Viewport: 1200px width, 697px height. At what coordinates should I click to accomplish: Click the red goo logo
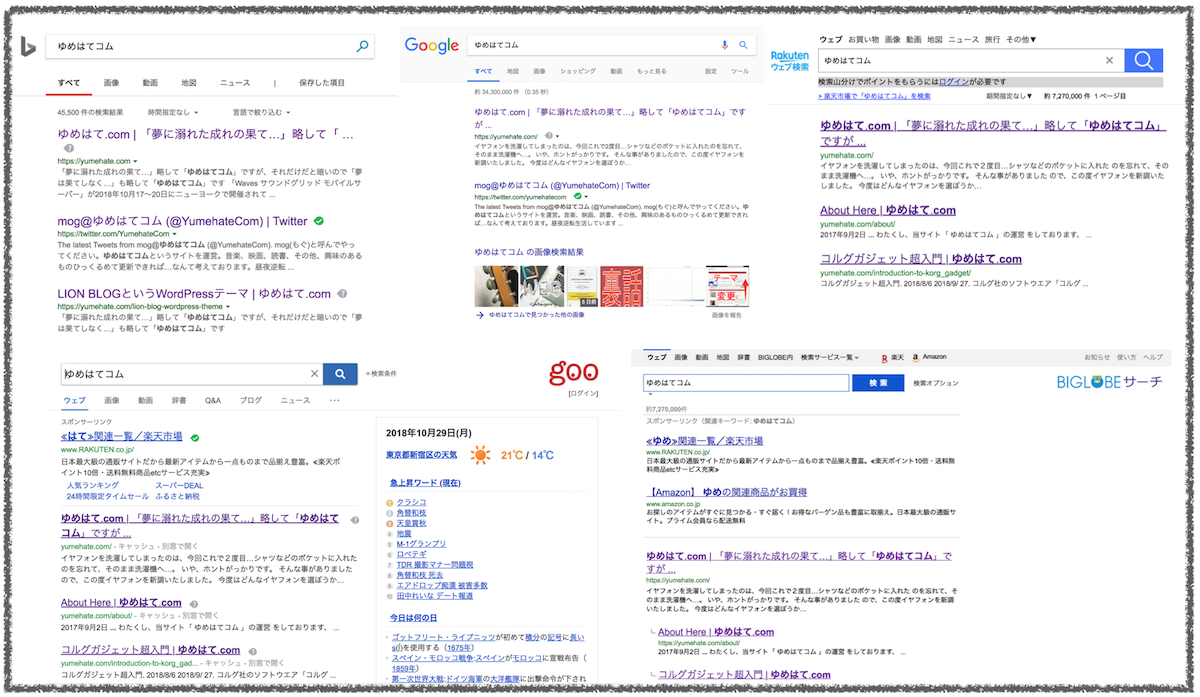pyautogui.click(x=573, y=373)
